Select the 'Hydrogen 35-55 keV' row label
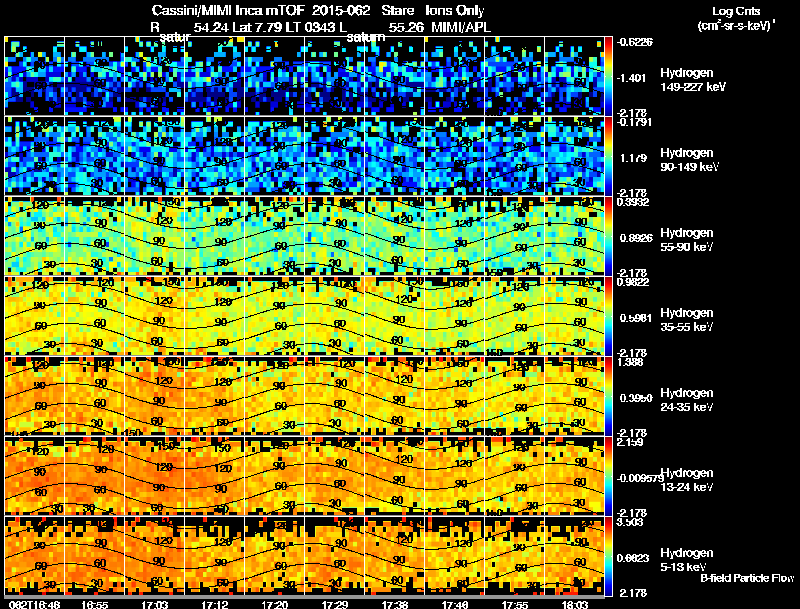 pos(687,320)
